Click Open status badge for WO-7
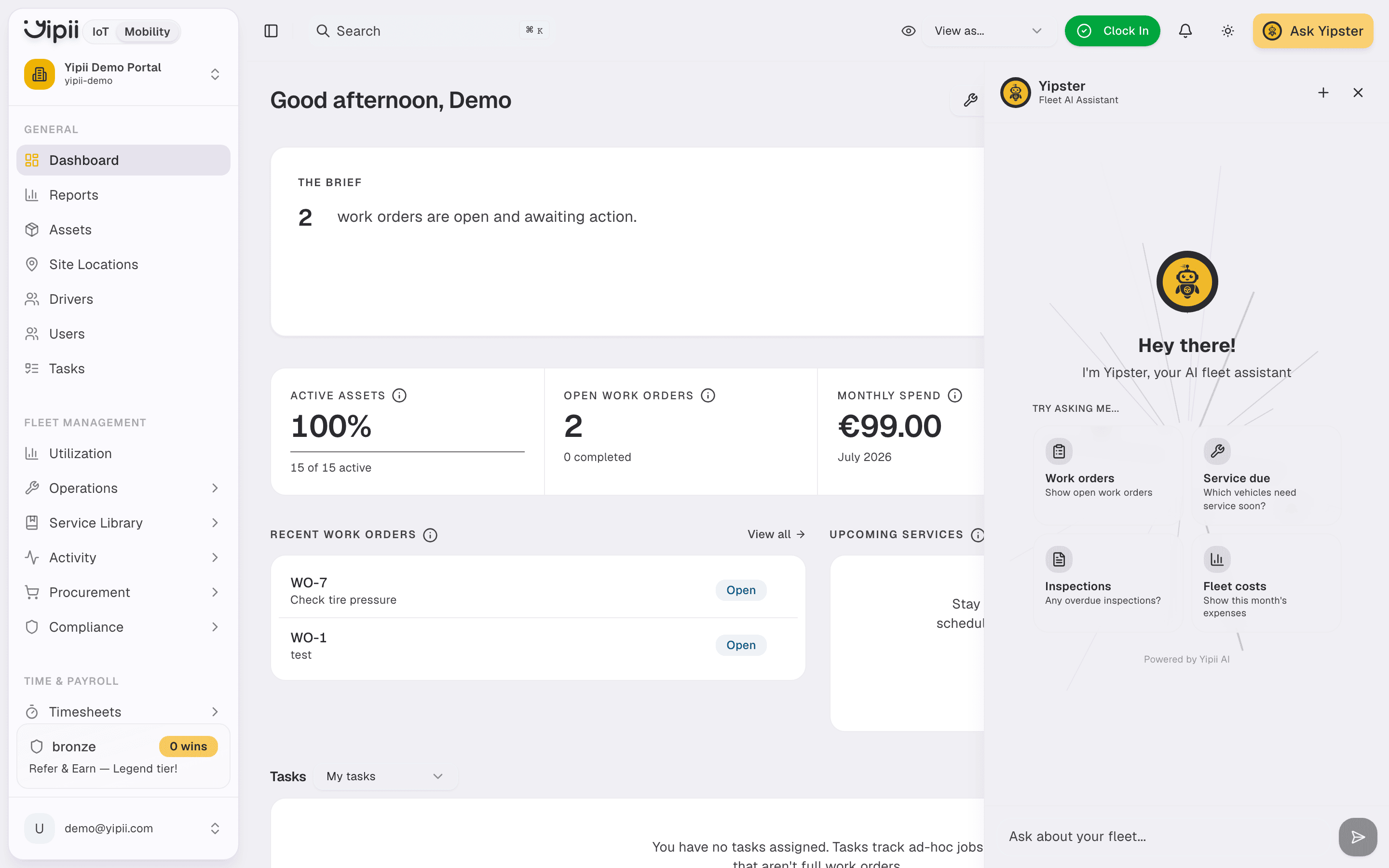Image resolution: width=1389 pixels, height=868 pixels. pos(741,590)
